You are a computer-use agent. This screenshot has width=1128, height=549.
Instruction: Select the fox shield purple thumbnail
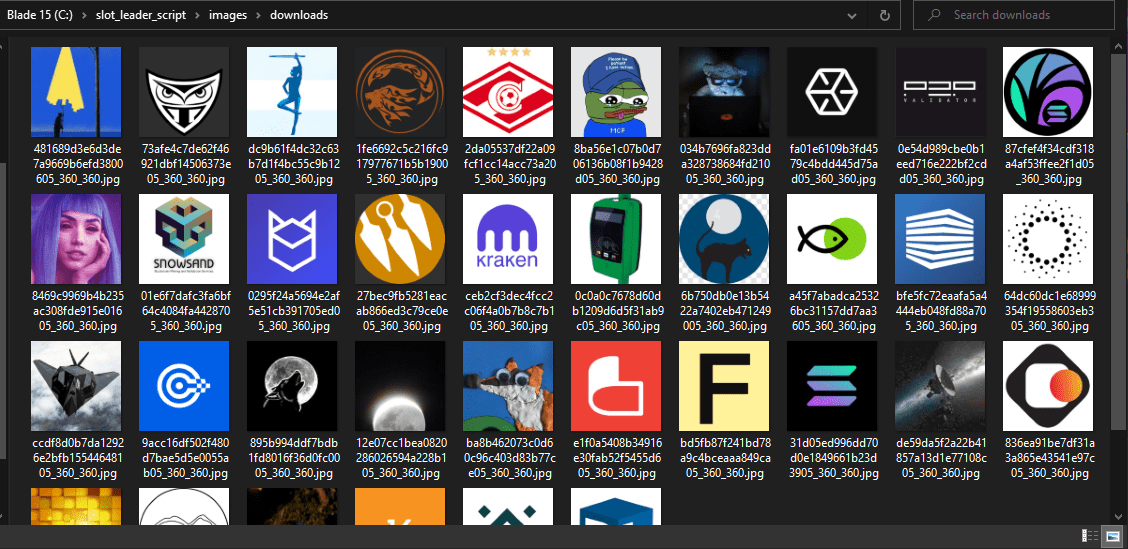coord(292,239)
